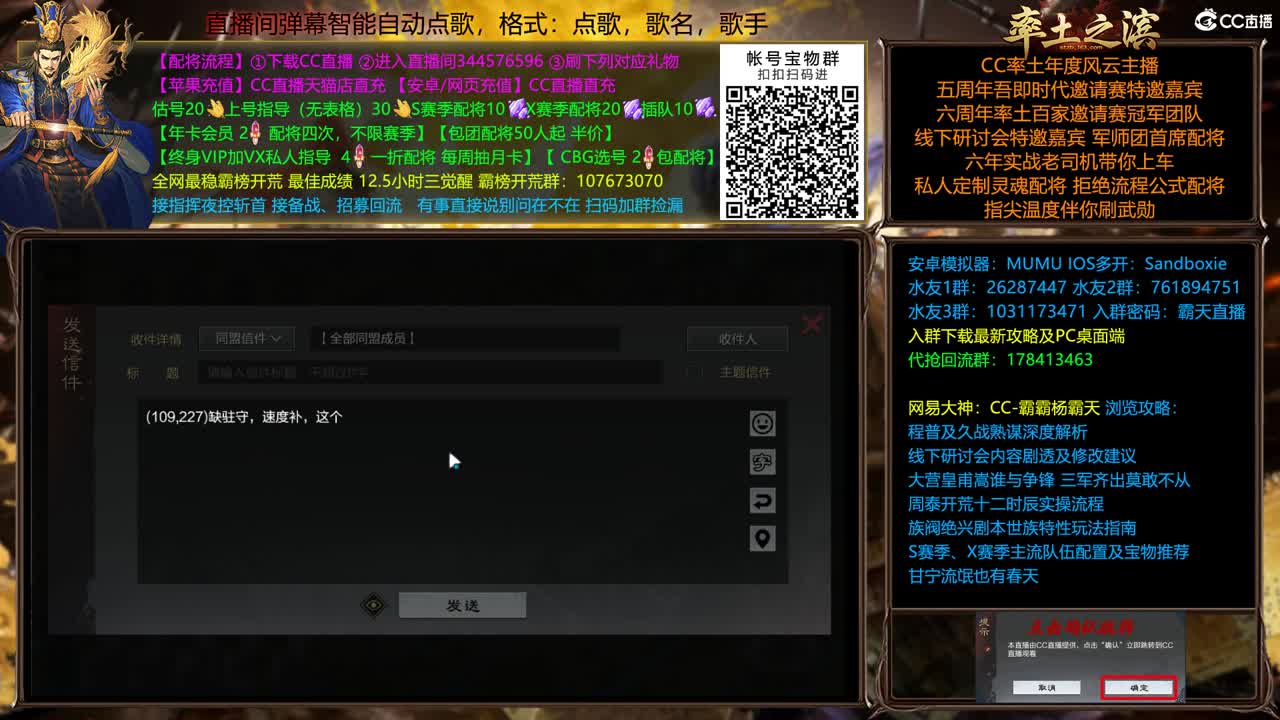This screenshot has width=1280, height=720.
Task: Click the return-arrow icon in mail editor
Action: tap(762, 501)
